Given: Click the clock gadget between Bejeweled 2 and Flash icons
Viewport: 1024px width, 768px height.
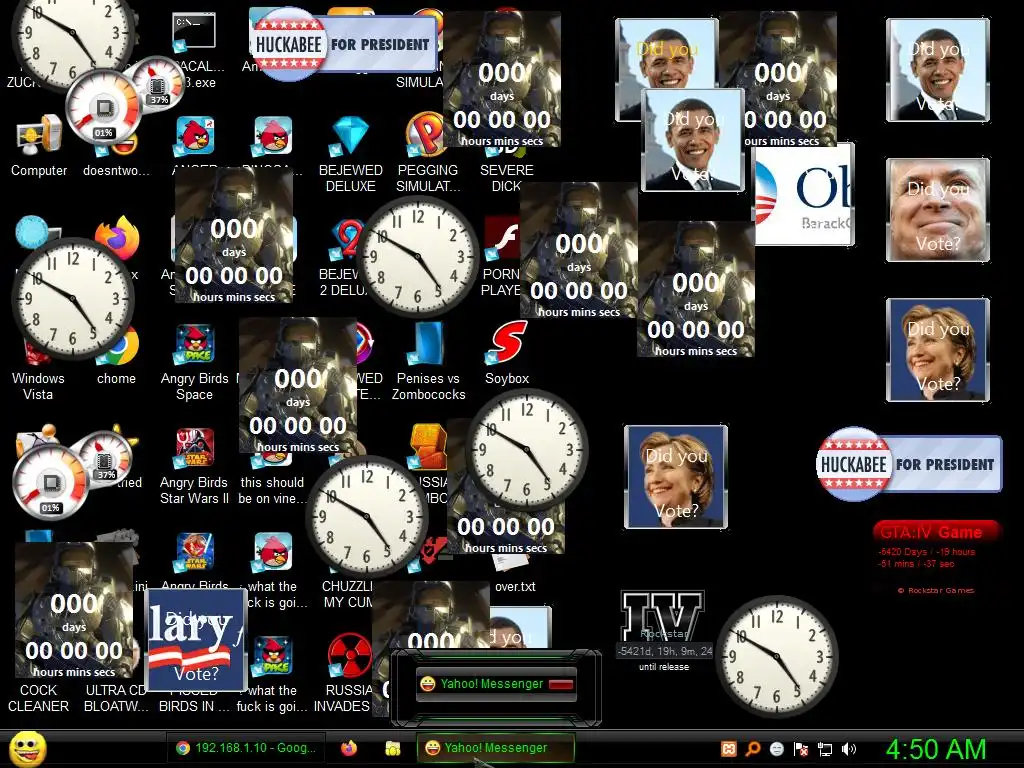Looking at the screenshot, I should pos(418,257).
